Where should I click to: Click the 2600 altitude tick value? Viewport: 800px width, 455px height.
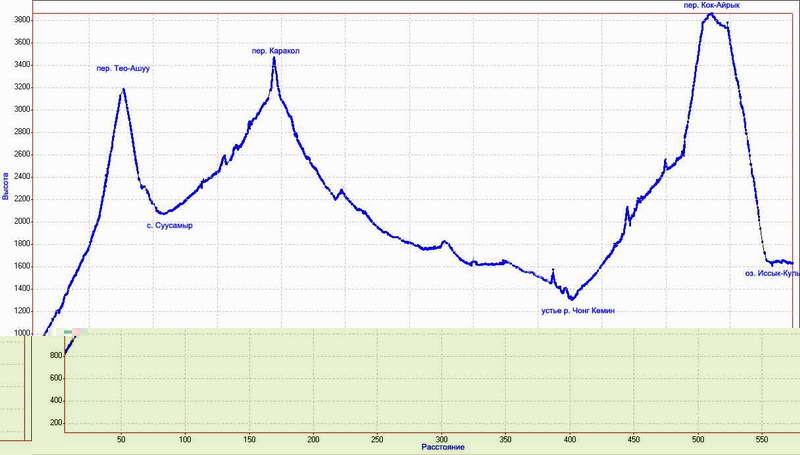pyautogui.click(x=22, y=155)
